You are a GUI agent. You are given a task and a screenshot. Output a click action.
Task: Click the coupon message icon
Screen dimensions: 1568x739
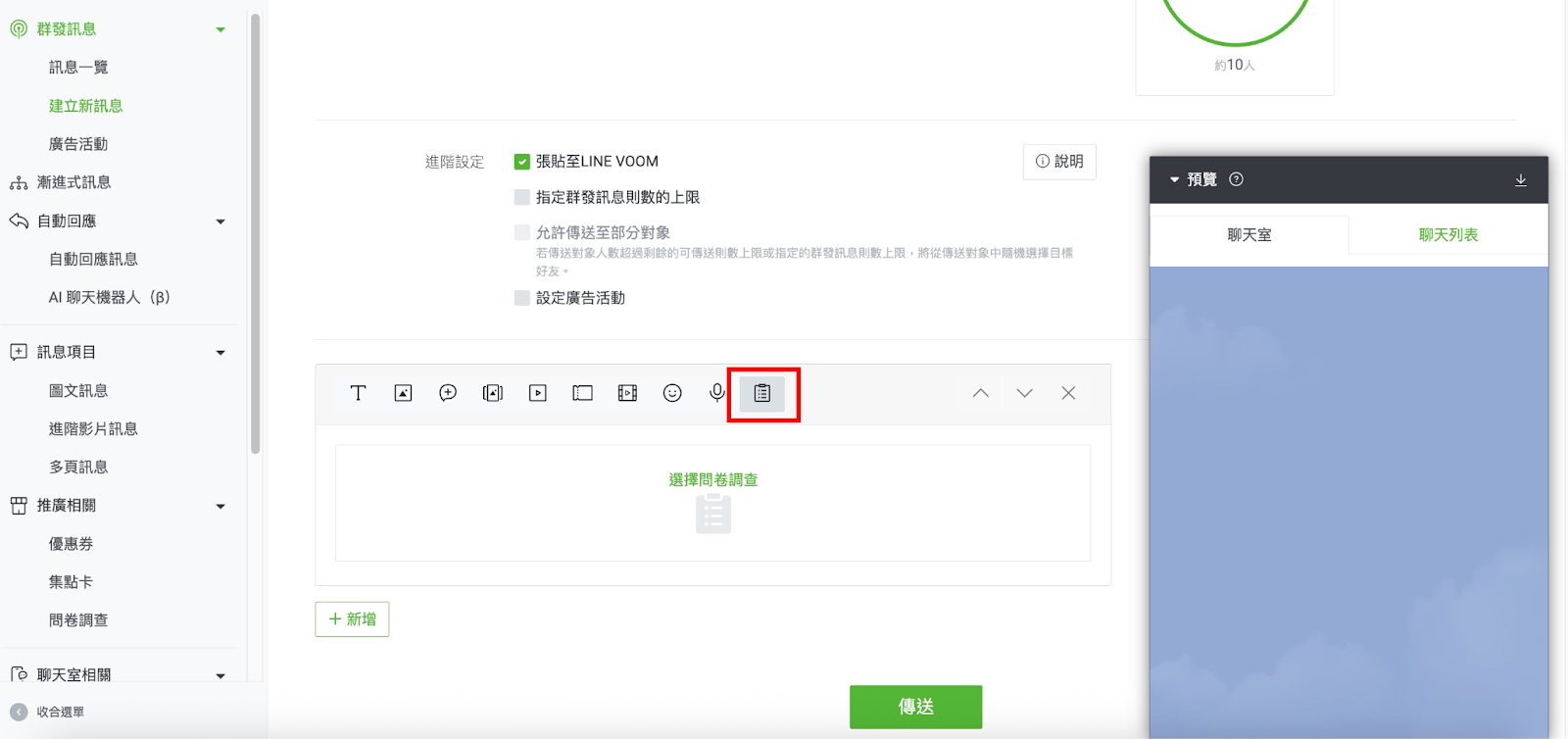click(583, 393)
